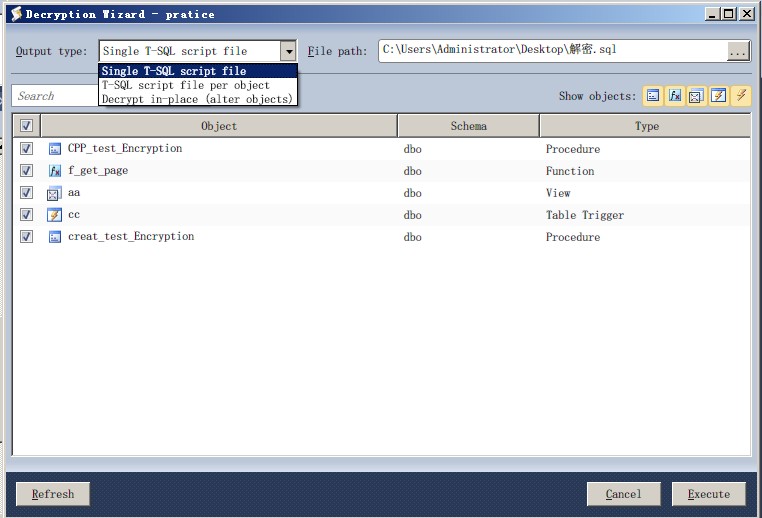Choose Single T-SQL script file option

tap(198, 71)
